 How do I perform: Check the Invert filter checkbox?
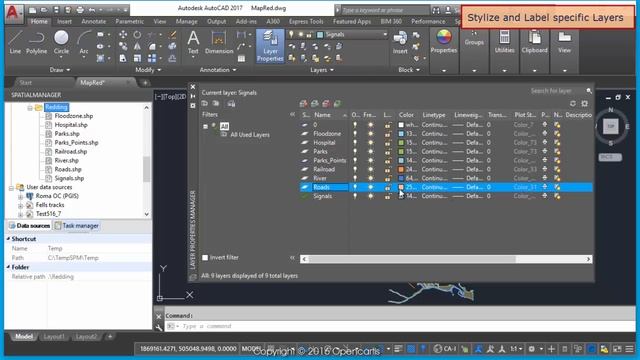click(x=205, y=258)
